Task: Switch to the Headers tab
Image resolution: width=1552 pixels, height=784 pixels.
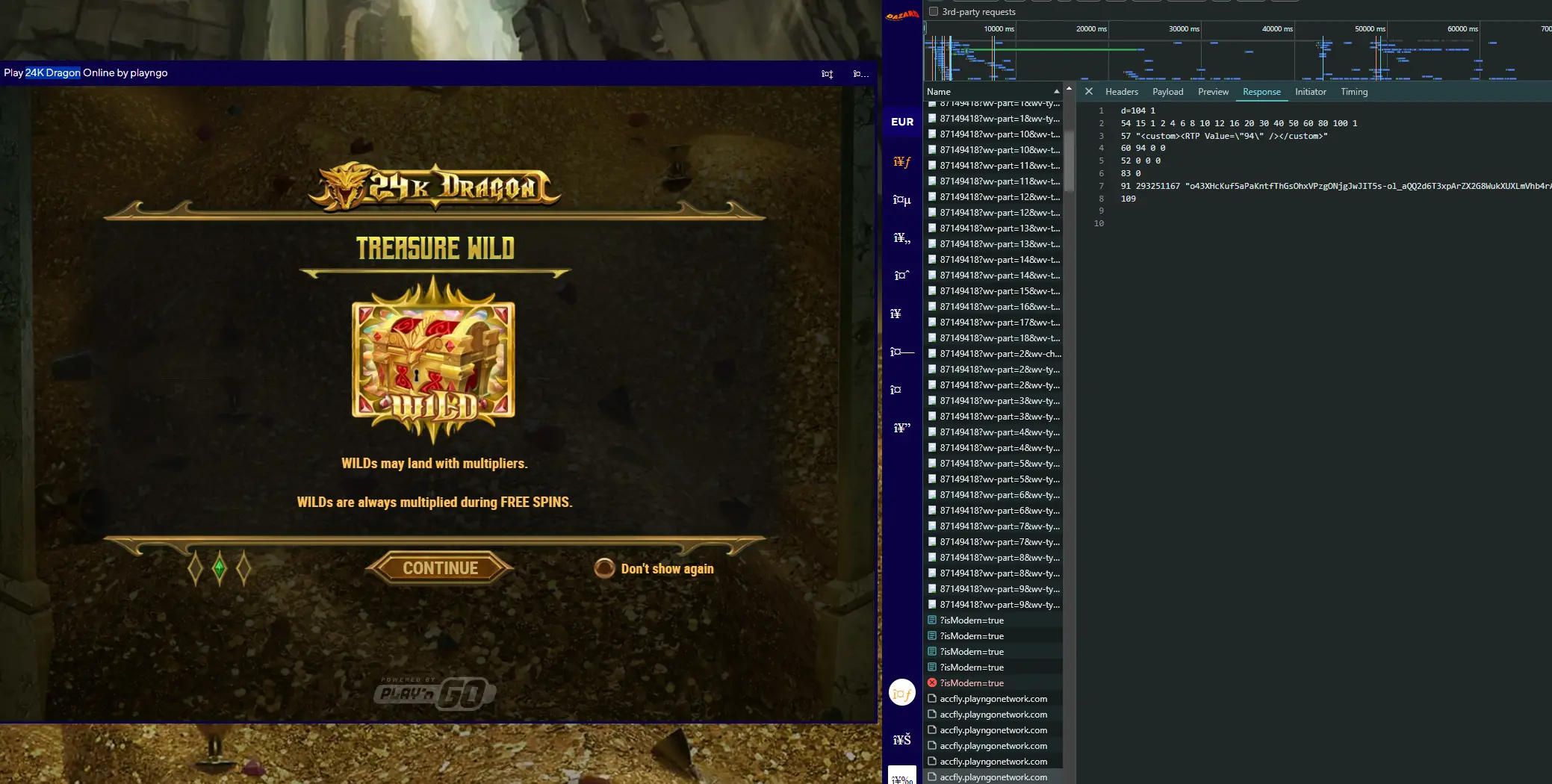Action: (1122, 92)
